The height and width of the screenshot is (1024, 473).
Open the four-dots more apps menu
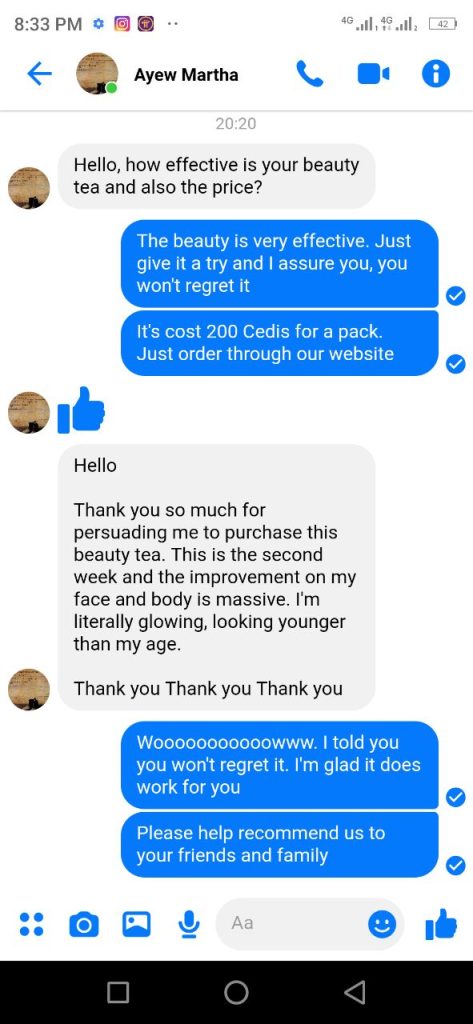(x=31, y=923)
